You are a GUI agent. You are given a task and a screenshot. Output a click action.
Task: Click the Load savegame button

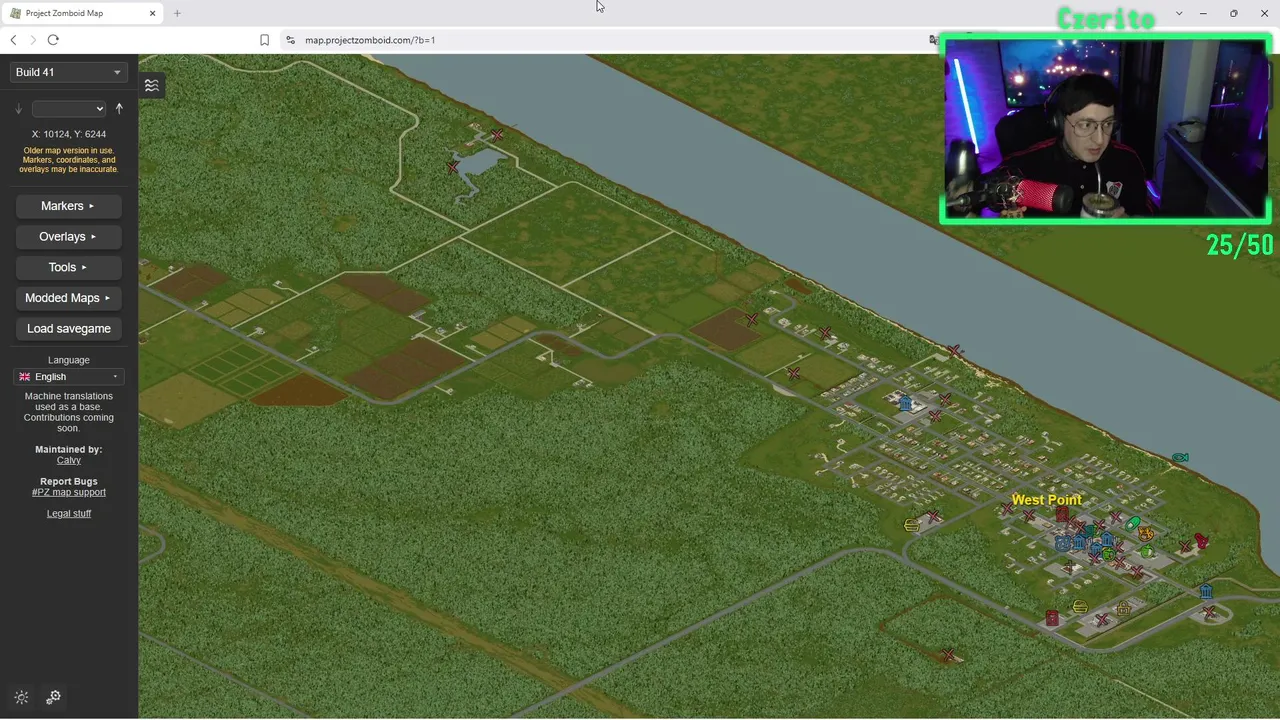coord(69,329)
